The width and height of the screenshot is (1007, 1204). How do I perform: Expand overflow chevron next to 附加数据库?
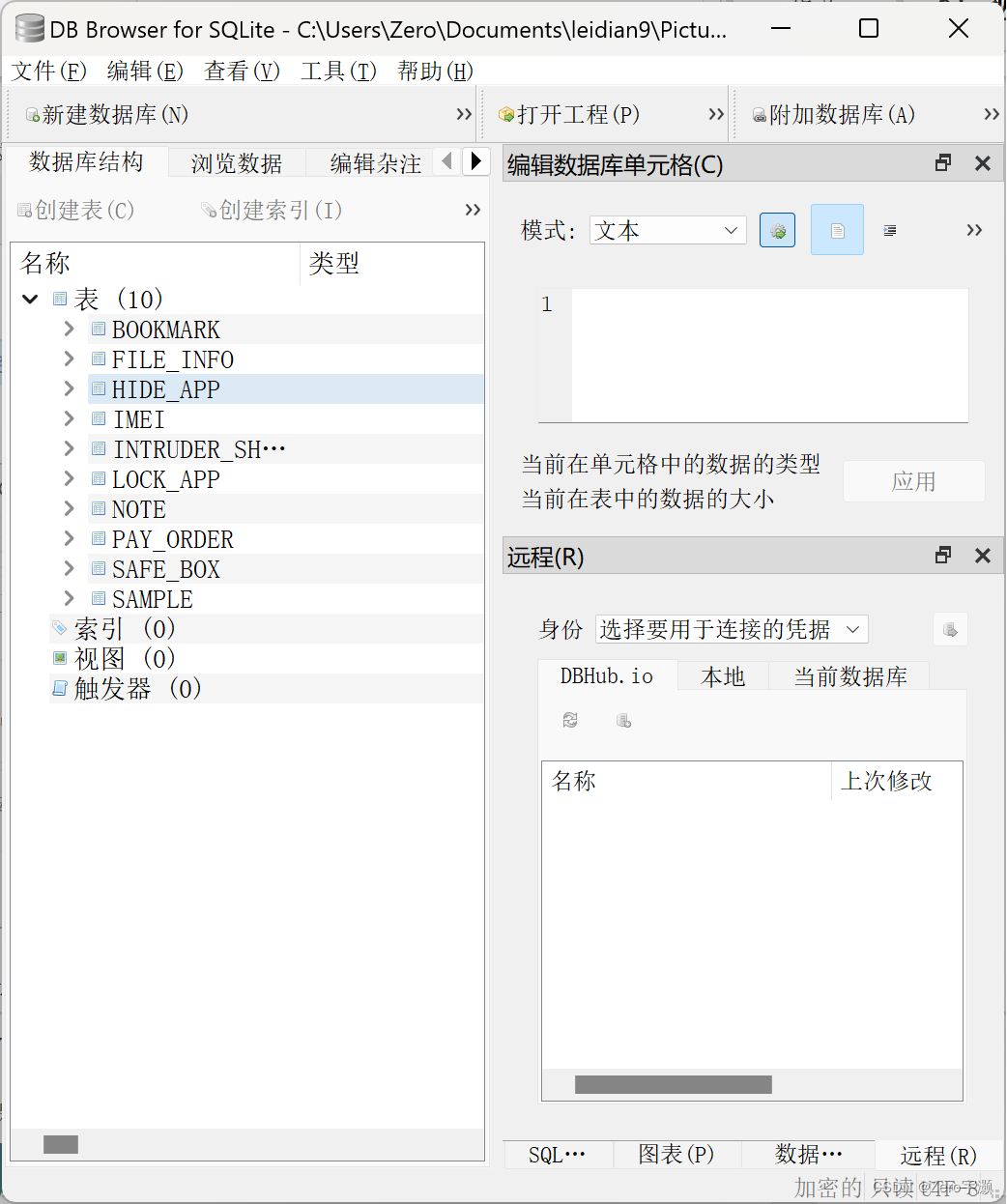click(x=992, y=114)
